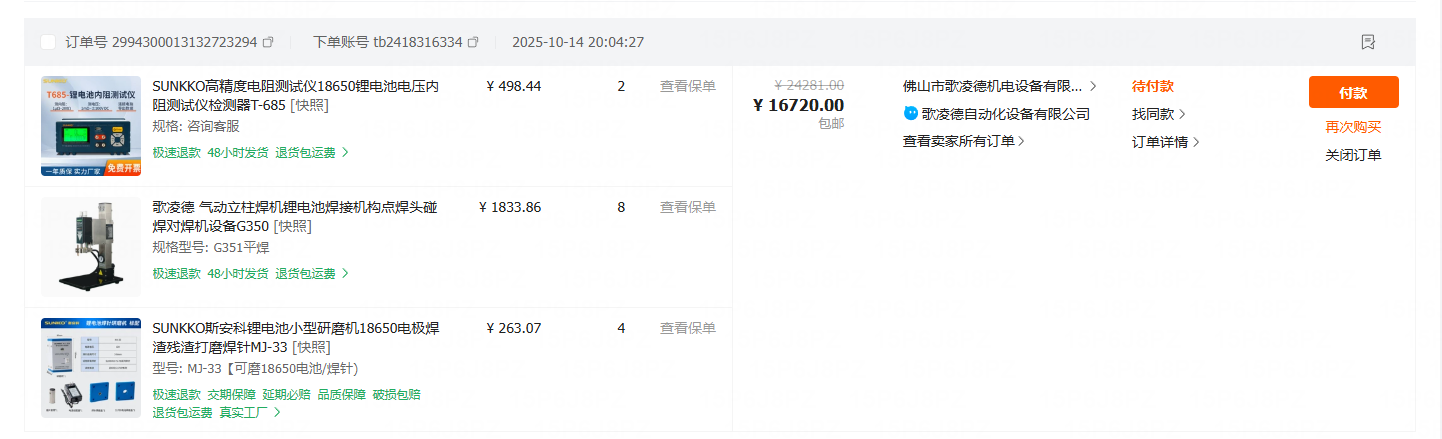
Task: Click copy icon beside account tb2418316334
Action: [x=473, y=42]
